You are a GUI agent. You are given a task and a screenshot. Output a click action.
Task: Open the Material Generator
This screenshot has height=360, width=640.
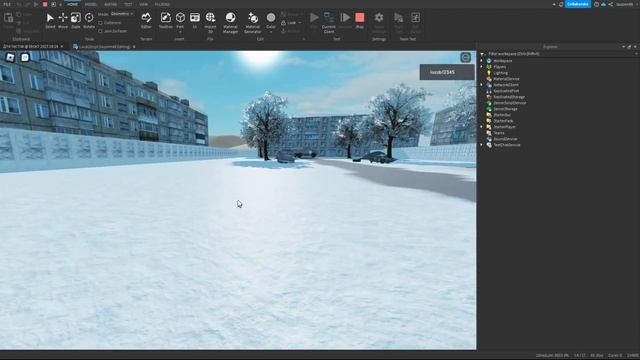[253, 22]
